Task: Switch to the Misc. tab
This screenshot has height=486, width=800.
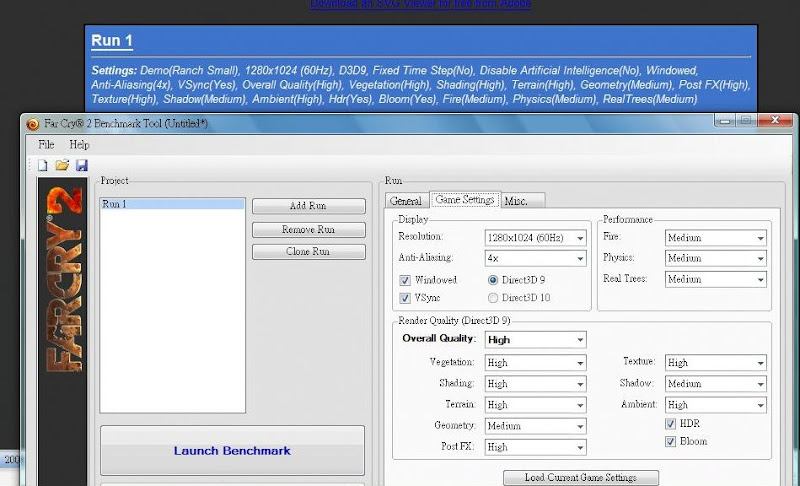Action: [x=522, y=201]
